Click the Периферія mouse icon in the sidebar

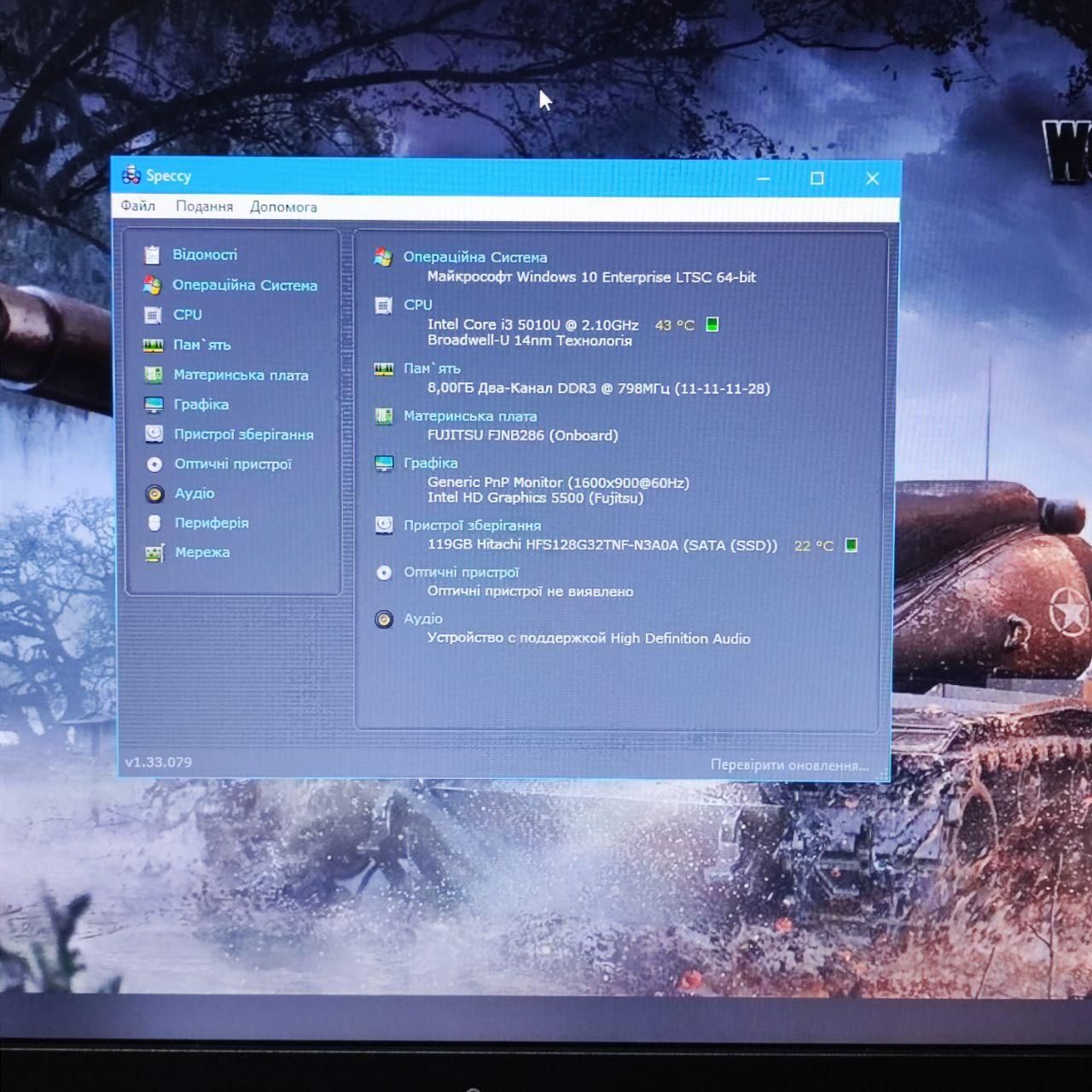pyautogui.click(x=154, y=523)
